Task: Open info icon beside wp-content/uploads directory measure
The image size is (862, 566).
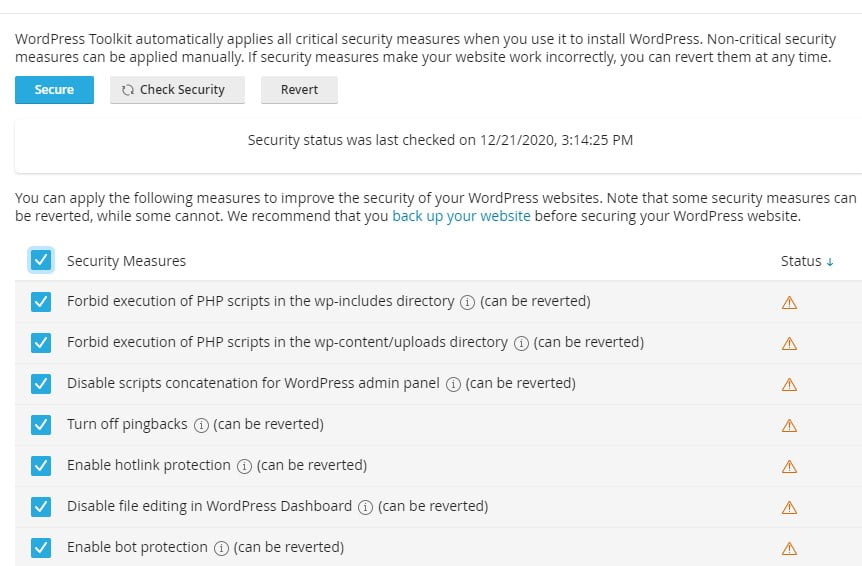Action: (x=521, y=343)
